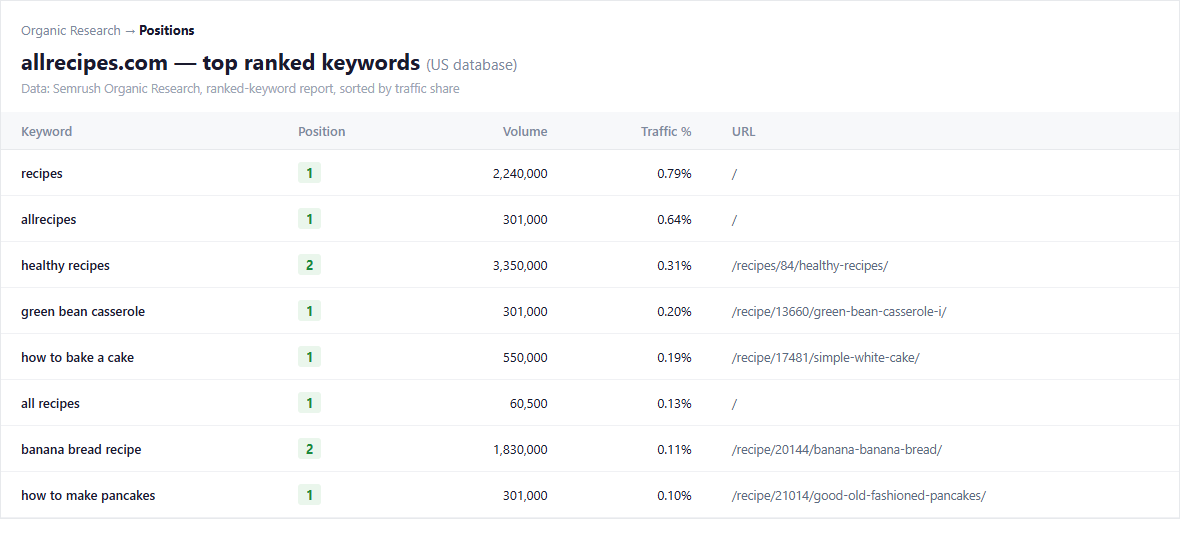Select the 'banana bread recipe' keyword
The height and width of the screenshot is (560, 1180).
81,449
